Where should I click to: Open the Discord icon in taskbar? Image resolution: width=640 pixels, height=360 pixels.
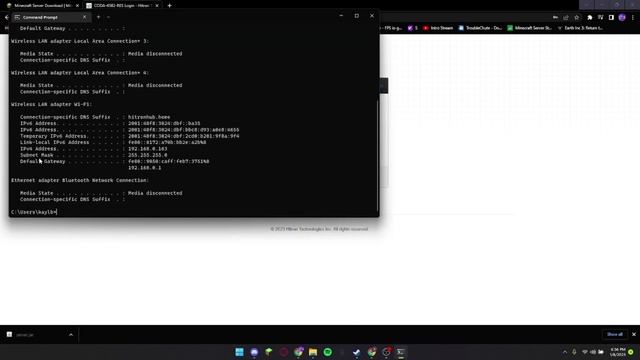(254, 352)
